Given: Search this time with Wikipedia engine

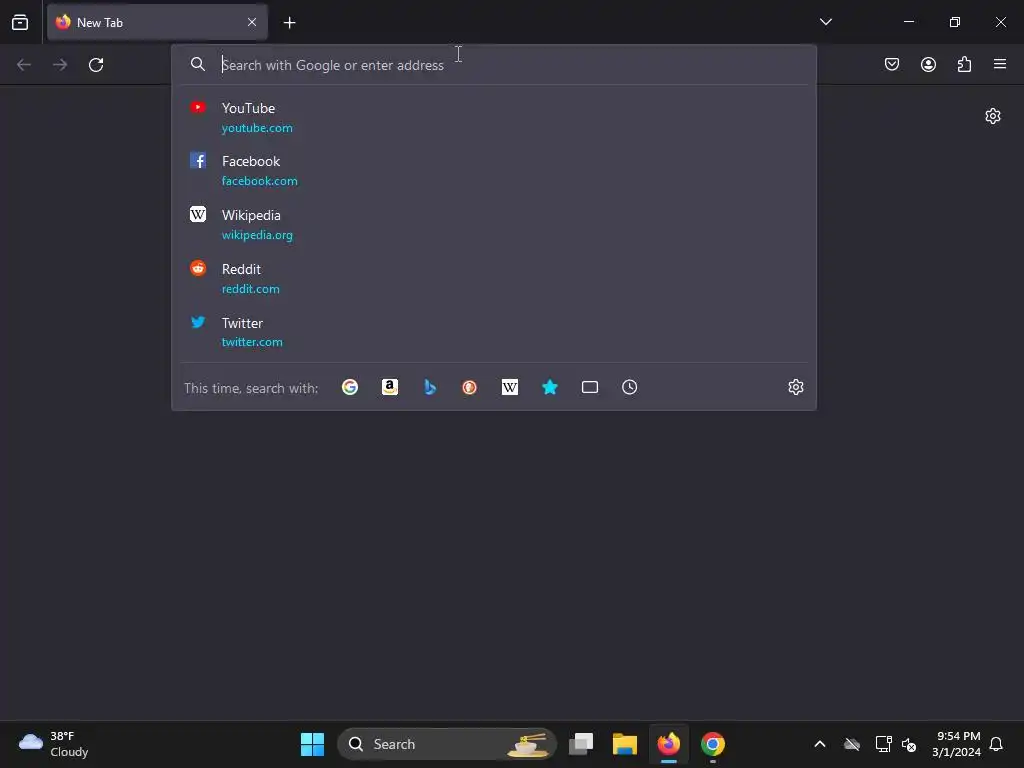Looking at the screenshot, I should (510, 387).
